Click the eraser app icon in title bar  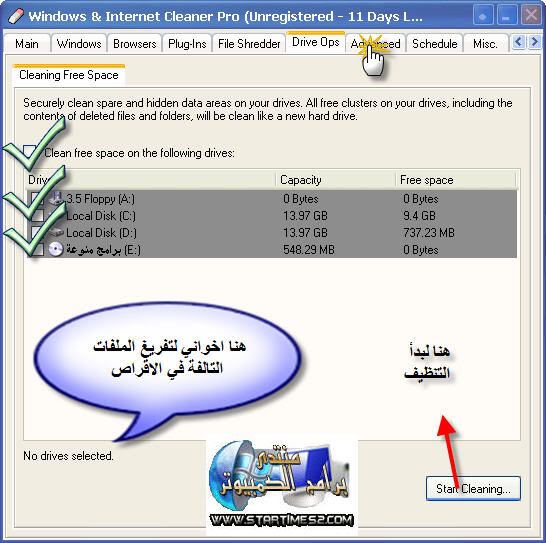point(15,16)
